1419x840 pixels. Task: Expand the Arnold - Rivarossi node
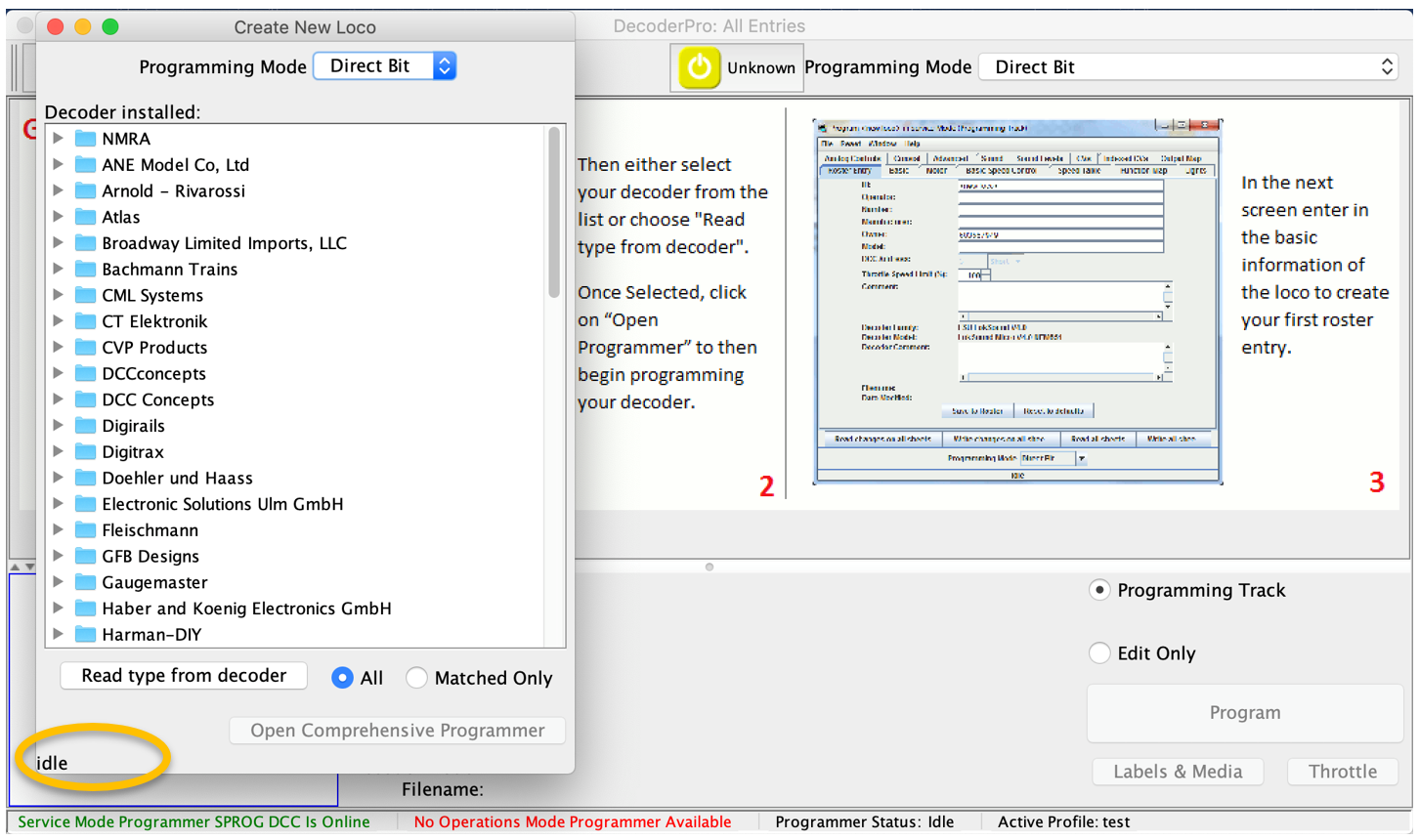[x=59, y=190]
